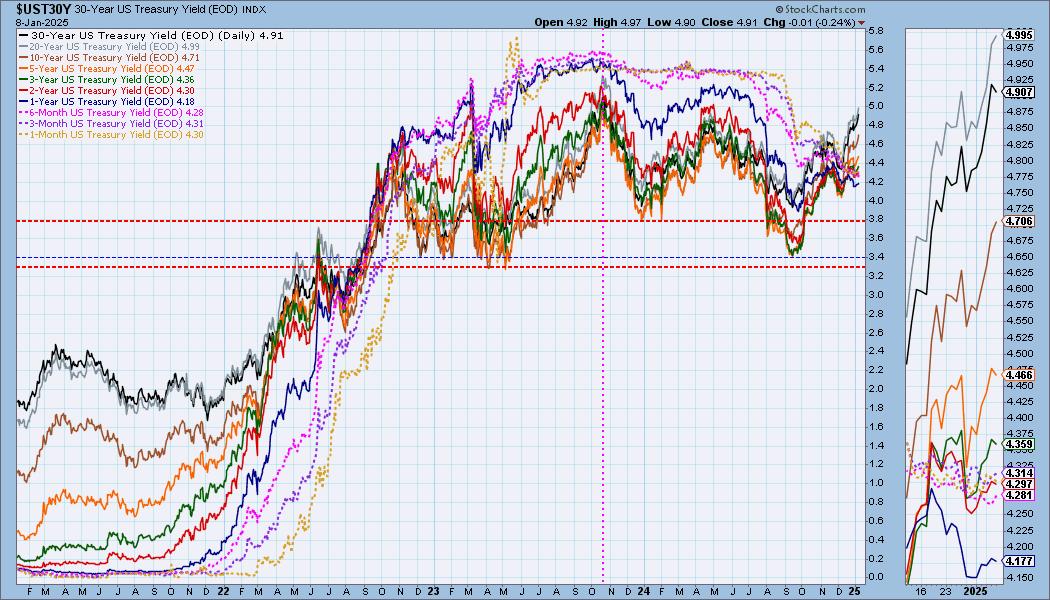Click the 4.907 price tag on right panel
Image resolution: width=1050 pixels, height=600 pixels.
click(x=1019, y=92)
